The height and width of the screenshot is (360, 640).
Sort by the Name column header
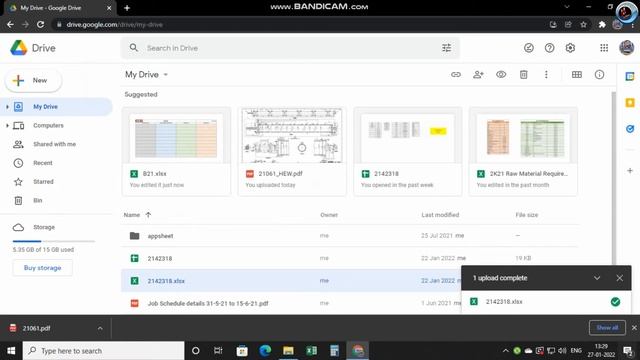click(132, 215)
